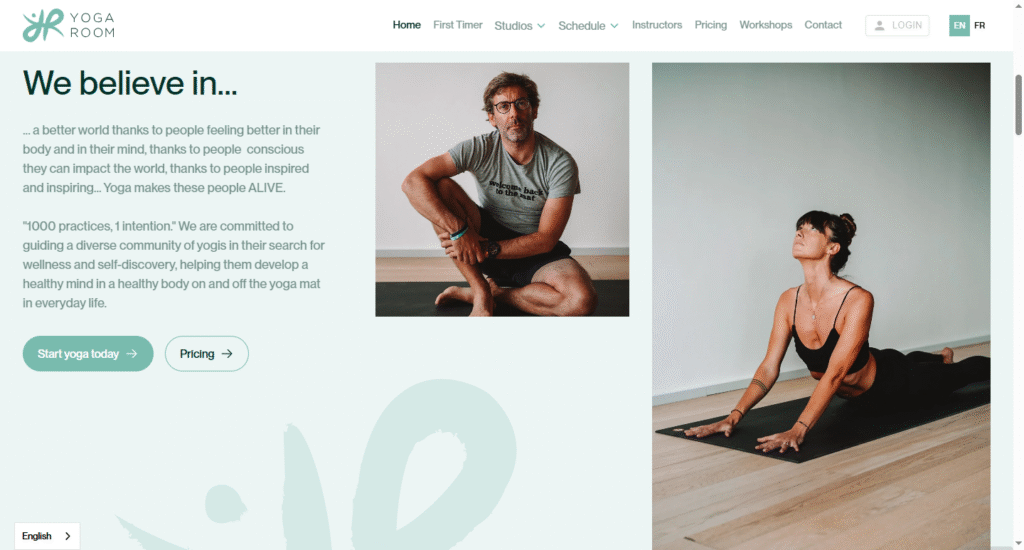Click the Contact navigation link
This screenshot has height=550, width=1024.
click(x=823, y=25)
